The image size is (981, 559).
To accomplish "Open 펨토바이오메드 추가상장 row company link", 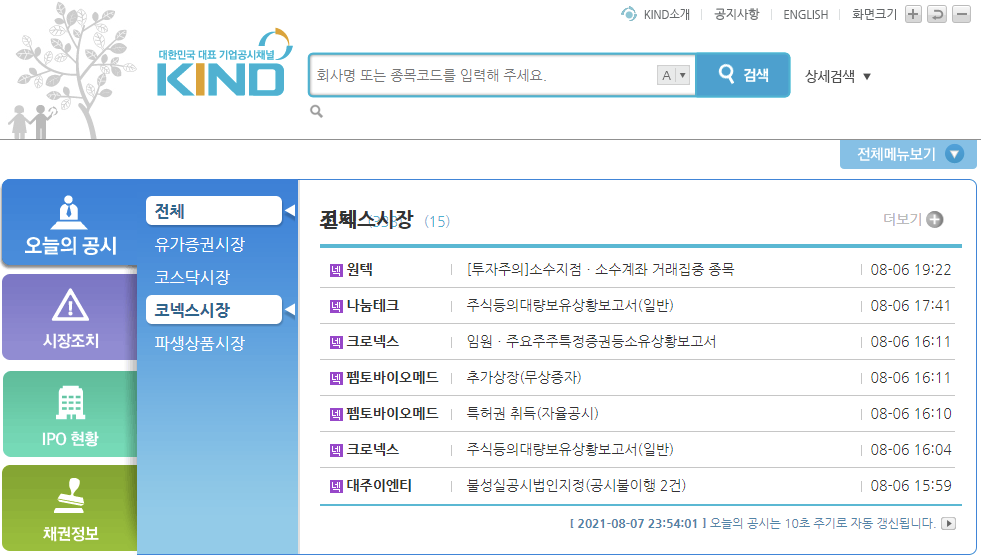I will (x=392, y=377).
